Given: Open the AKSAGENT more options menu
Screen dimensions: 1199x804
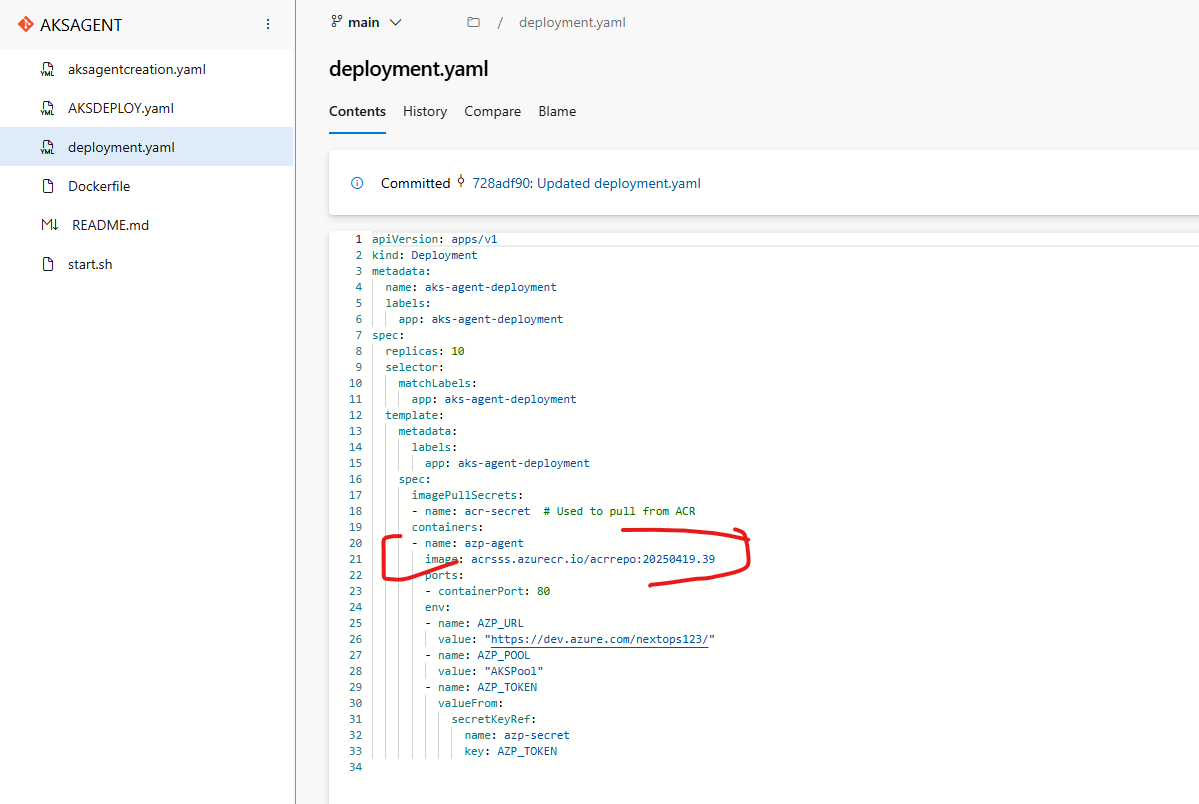Looking at the screenshot, I should 268,24.
